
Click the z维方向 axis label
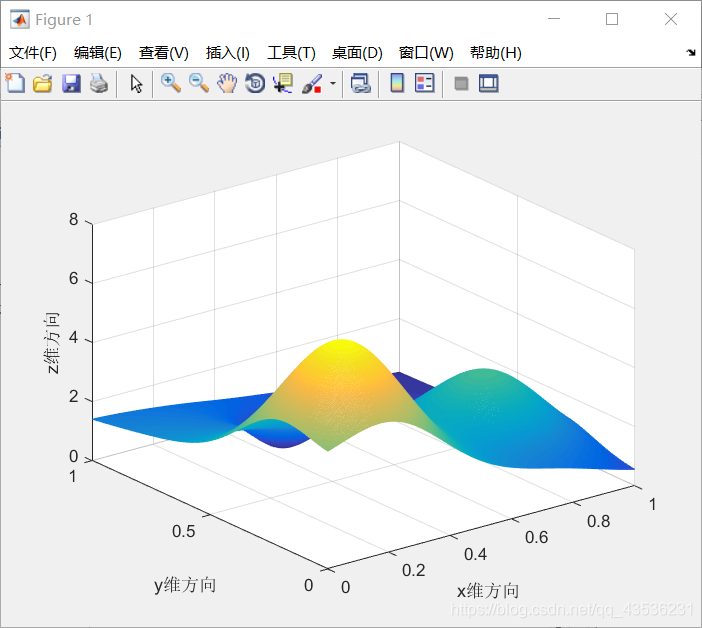tap(51, 343)
